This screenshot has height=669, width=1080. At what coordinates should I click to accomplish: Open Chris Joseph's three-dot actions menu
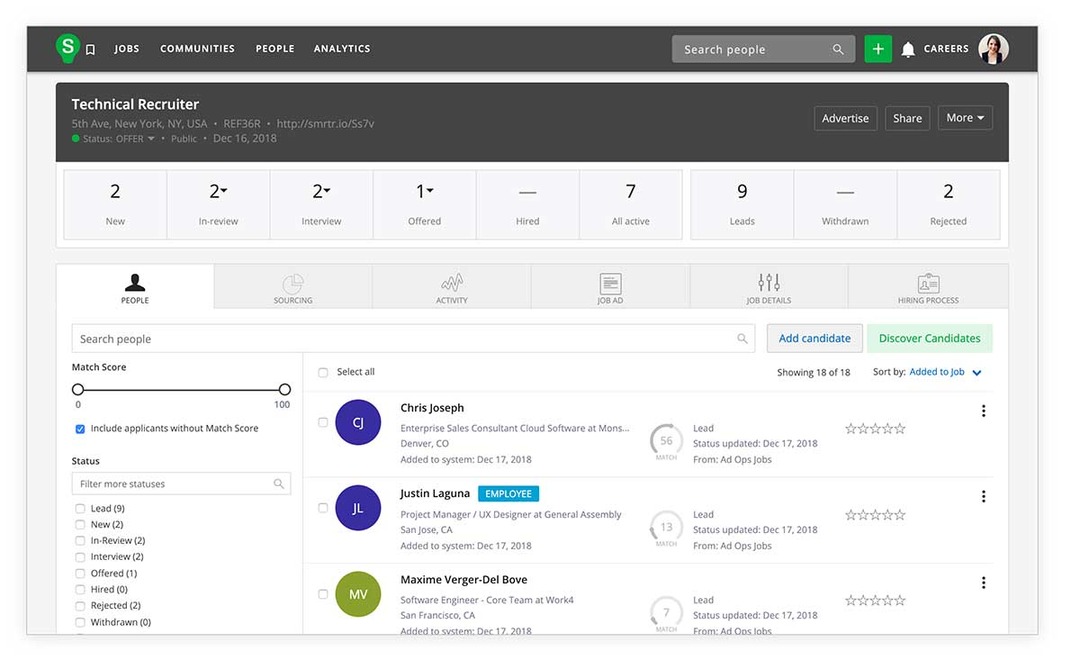pyautogui.click(x=983, y=410)
